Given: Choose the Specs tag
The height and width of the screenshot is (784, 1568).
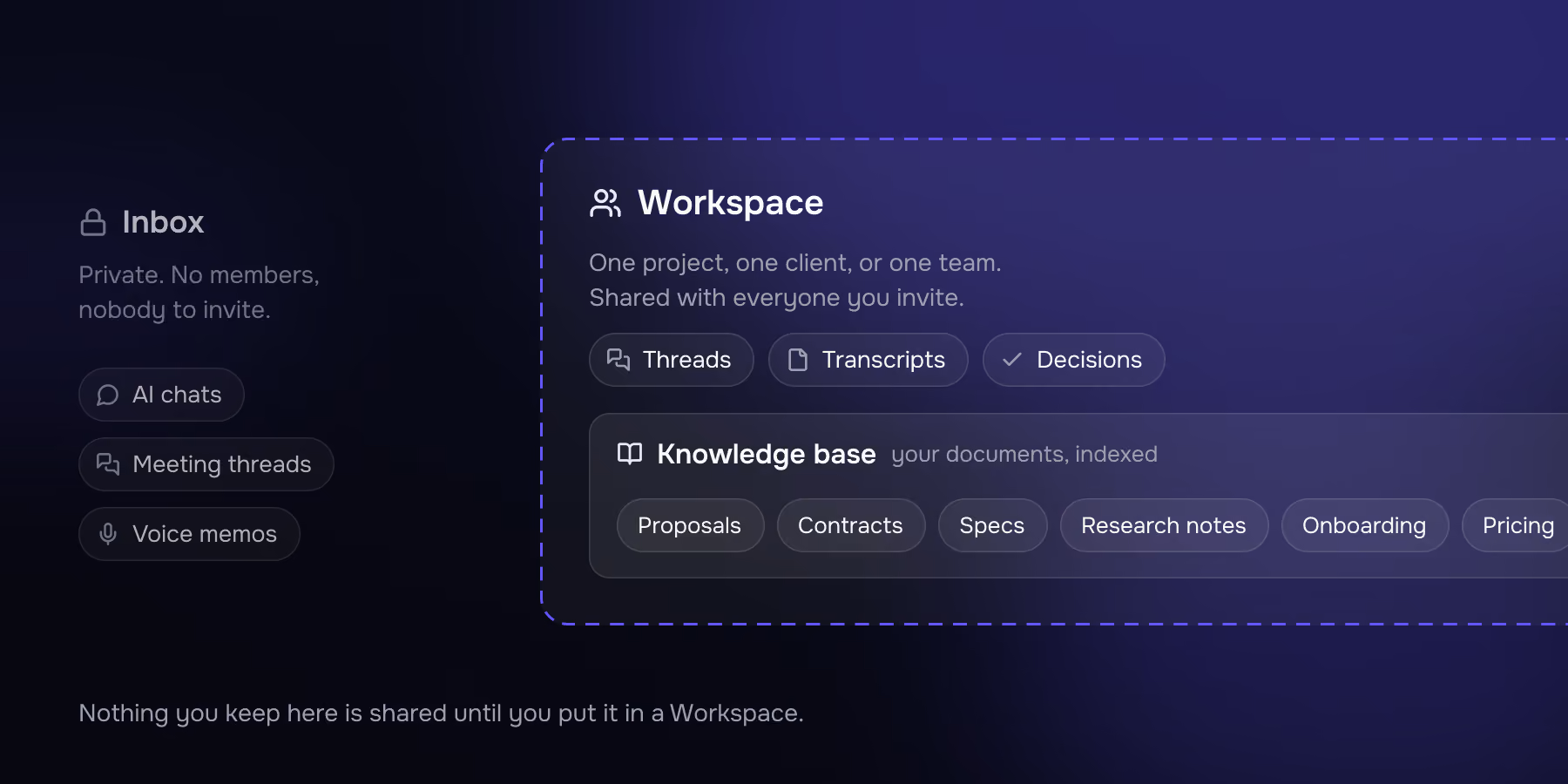Looking at the screenshot, I should coord(993,525).
